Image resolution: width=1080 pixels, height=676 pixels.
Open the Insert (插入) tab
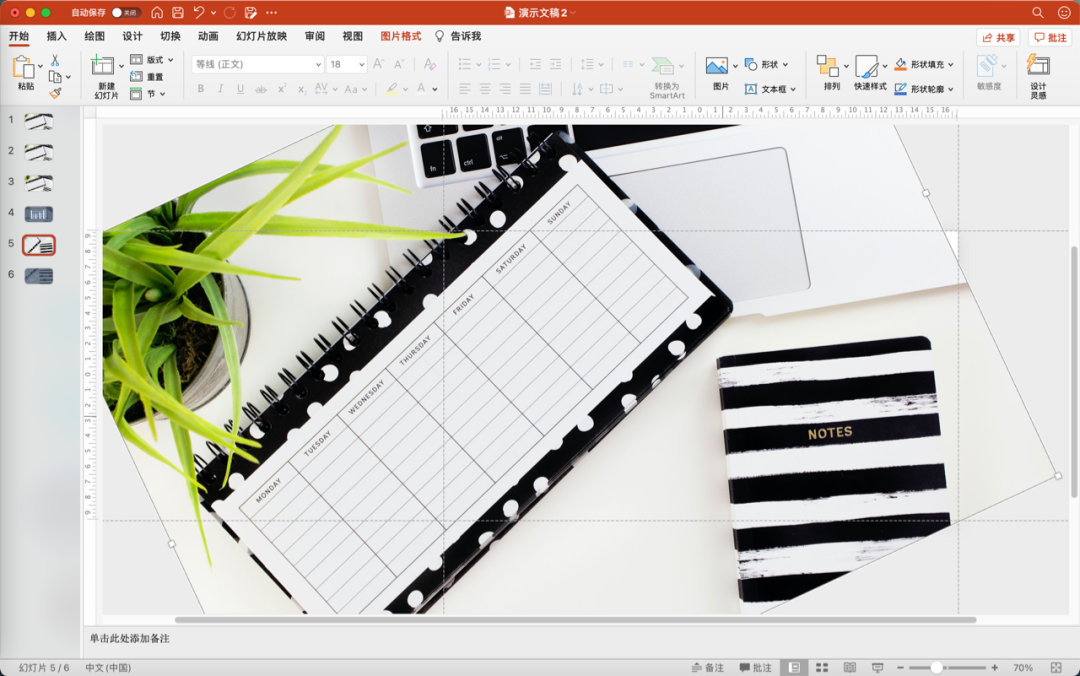pos(56,36)
